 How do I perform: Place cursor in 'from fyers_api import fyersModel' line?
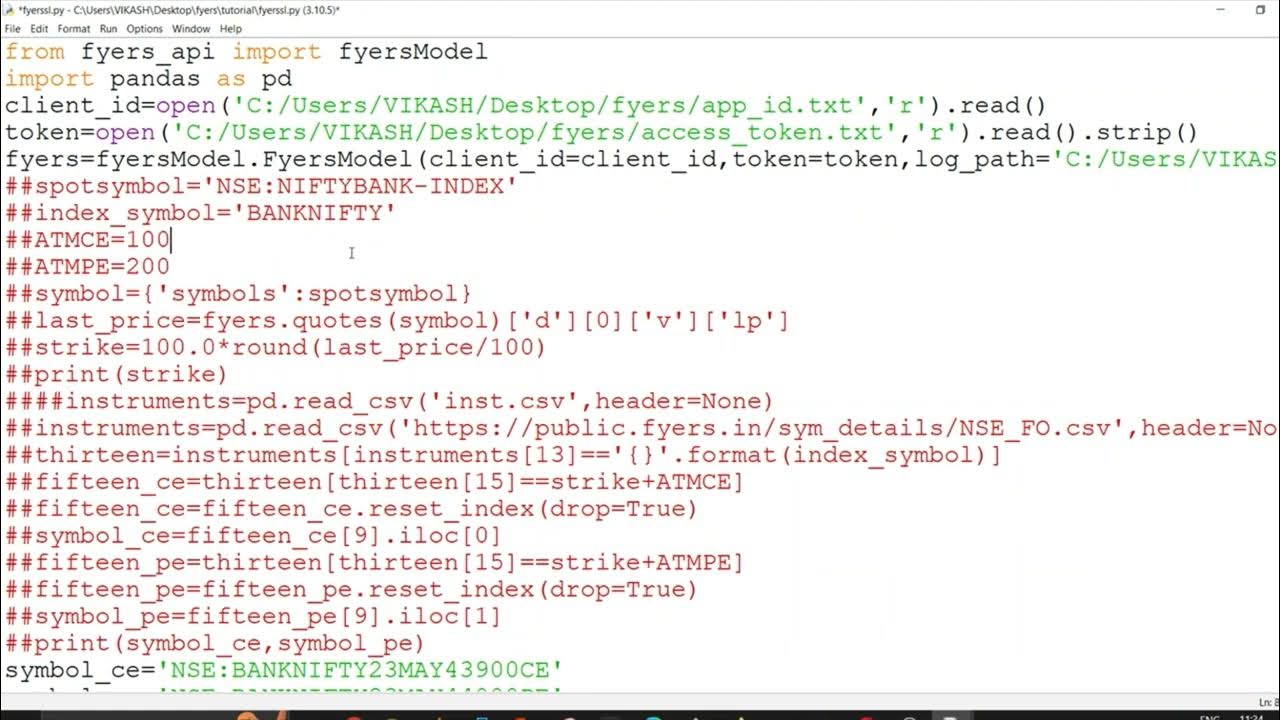[246, 52]
